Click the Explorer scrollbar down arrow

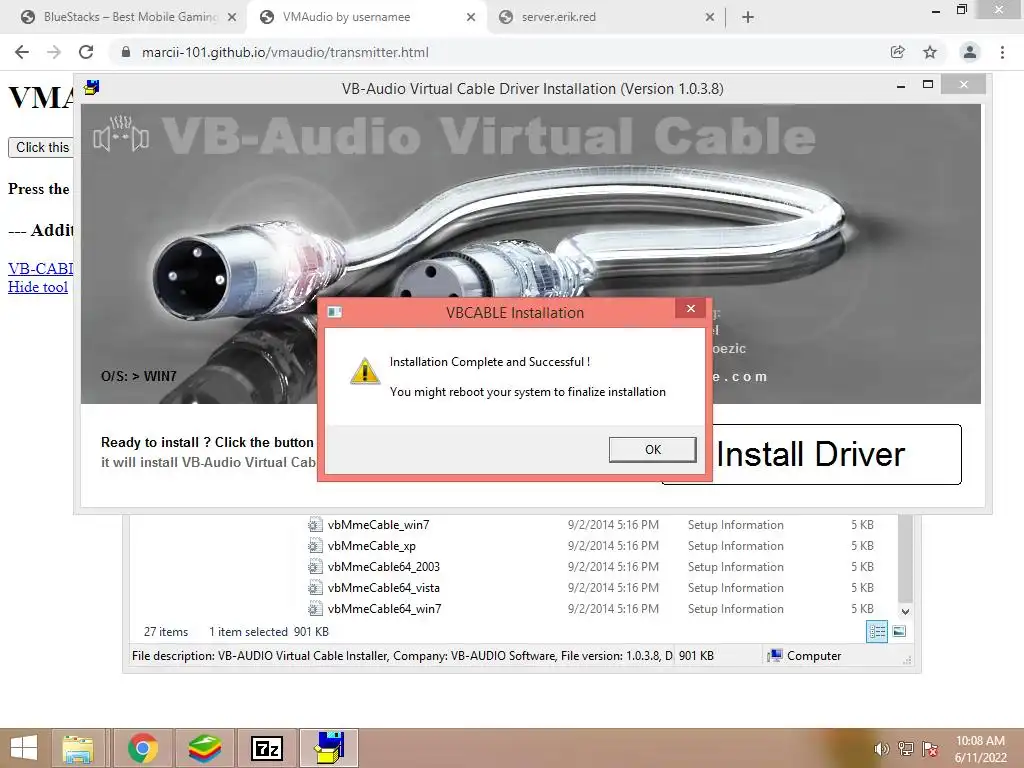(905, 612)
